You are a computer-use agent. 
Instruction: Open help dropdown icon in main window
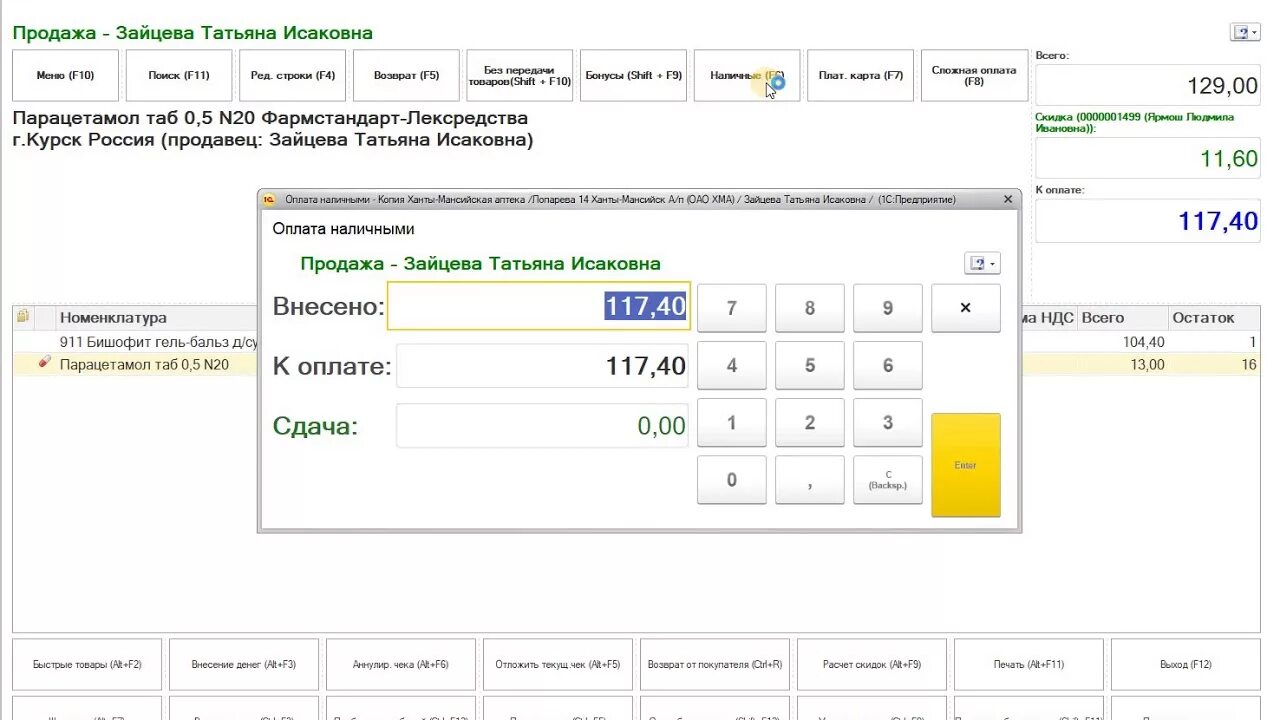[x=1245, y=32]
